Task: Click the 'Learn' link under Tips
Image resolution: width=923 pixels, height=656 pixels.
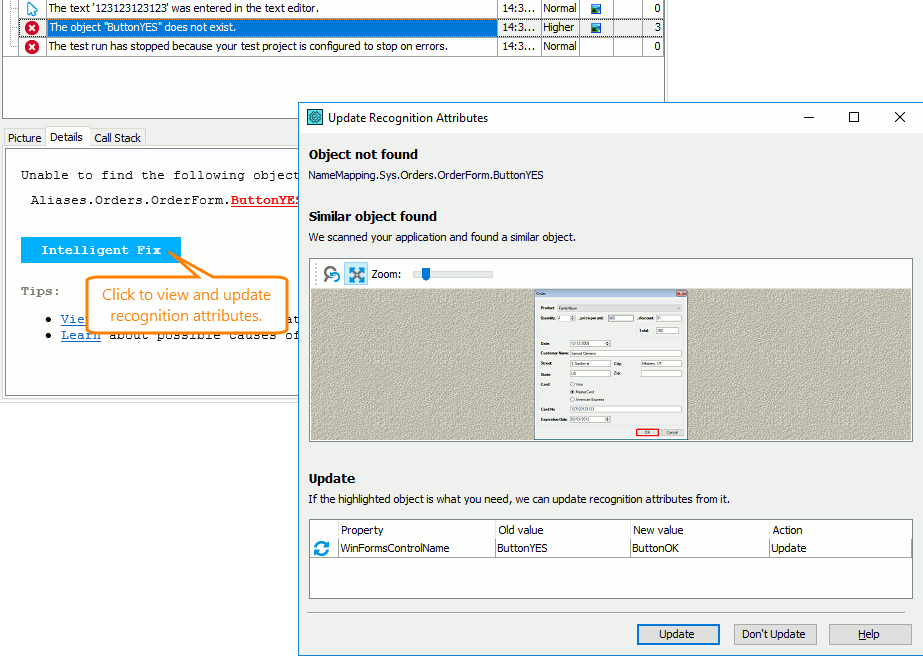Action: pyautogui.click(x=81, y=334)
